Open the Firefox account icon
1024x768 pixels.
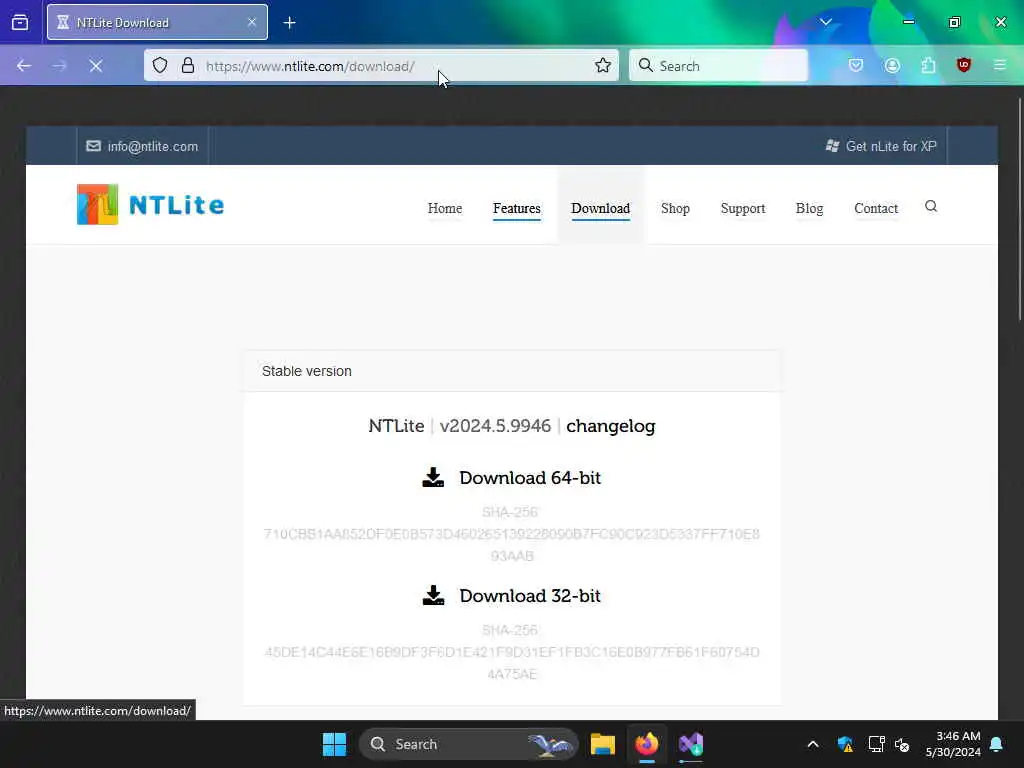[x=892, y=65]
